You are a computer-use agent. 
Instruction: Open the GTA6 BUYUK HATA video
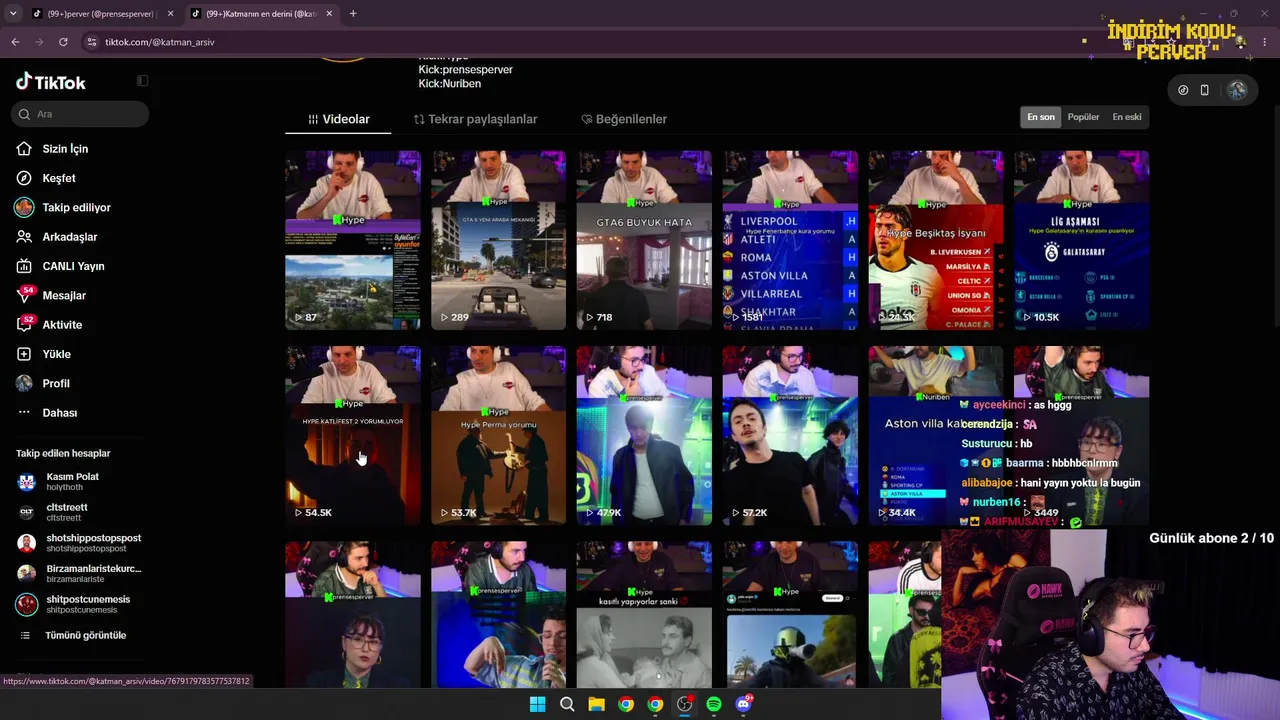pos(644,240)
